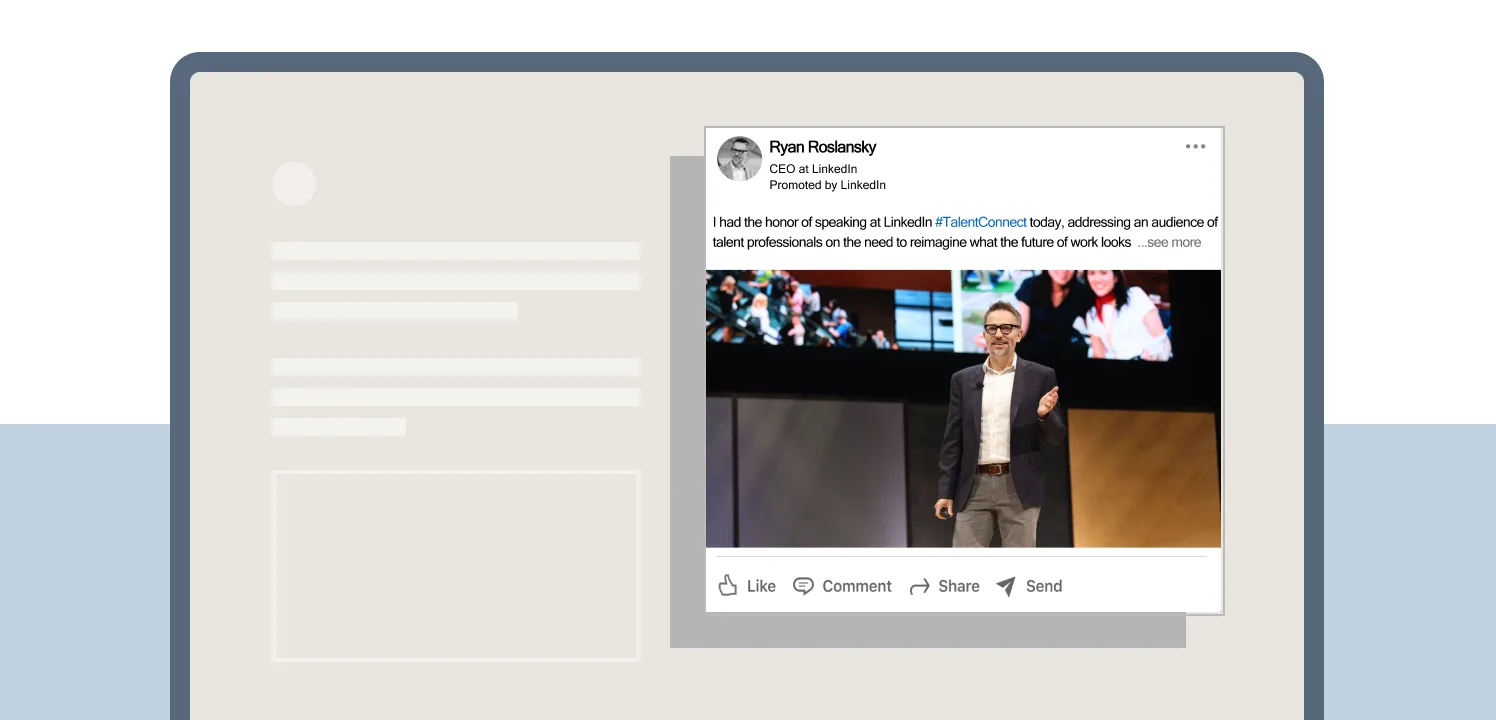Click the "Promoted by LinkedIn" label
Image resolution: width=1496 pixels, height=720 pixels.
827,185
